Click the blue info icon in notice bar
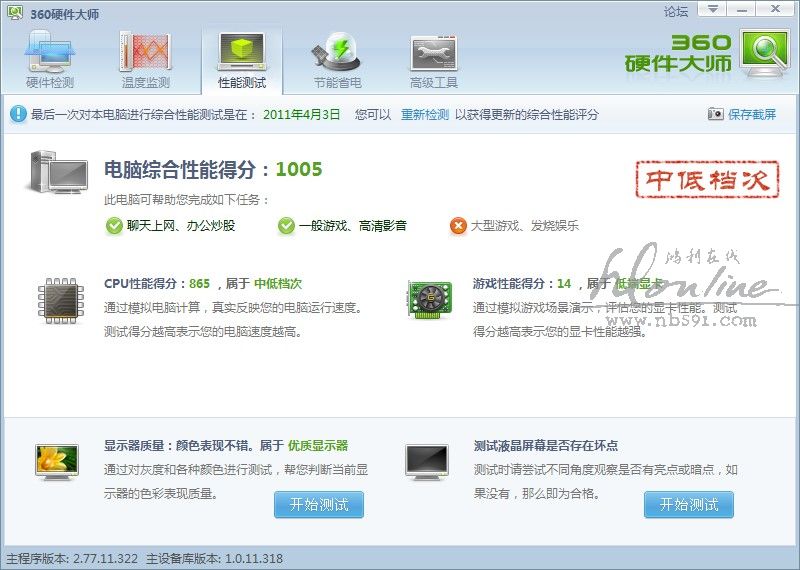 [x=18, y=114]
